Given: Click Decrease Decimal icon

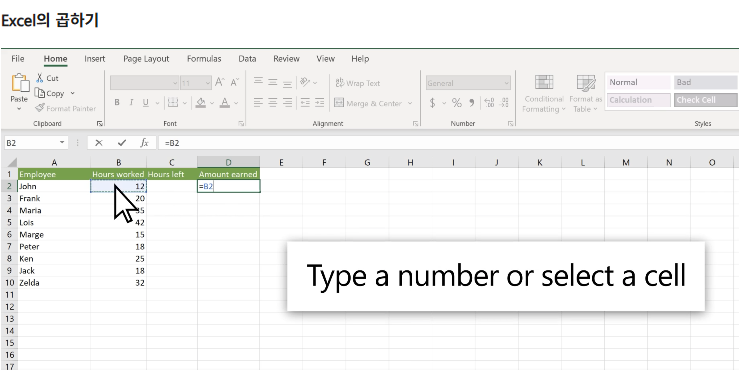Looking at the screenshot, I should click(x=504, y=102).
